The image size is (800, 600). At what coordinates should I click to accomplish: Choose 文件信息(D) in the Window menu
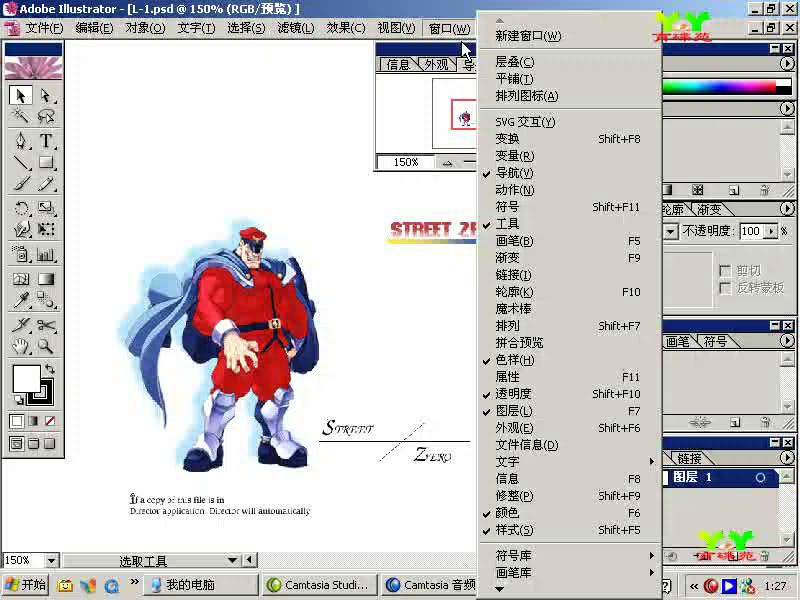click(x=570, y=445)
